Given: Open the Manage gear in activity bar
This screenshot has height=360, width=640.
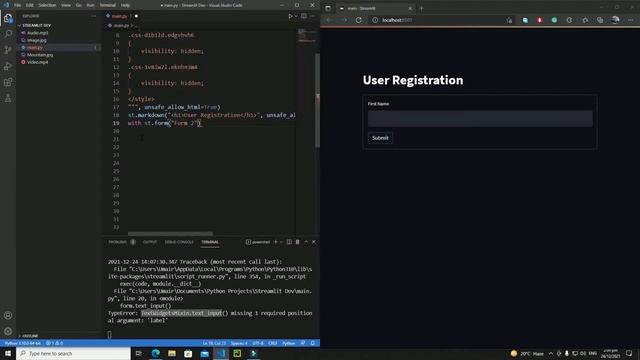Looking at the screenshot, I should 8,331.
